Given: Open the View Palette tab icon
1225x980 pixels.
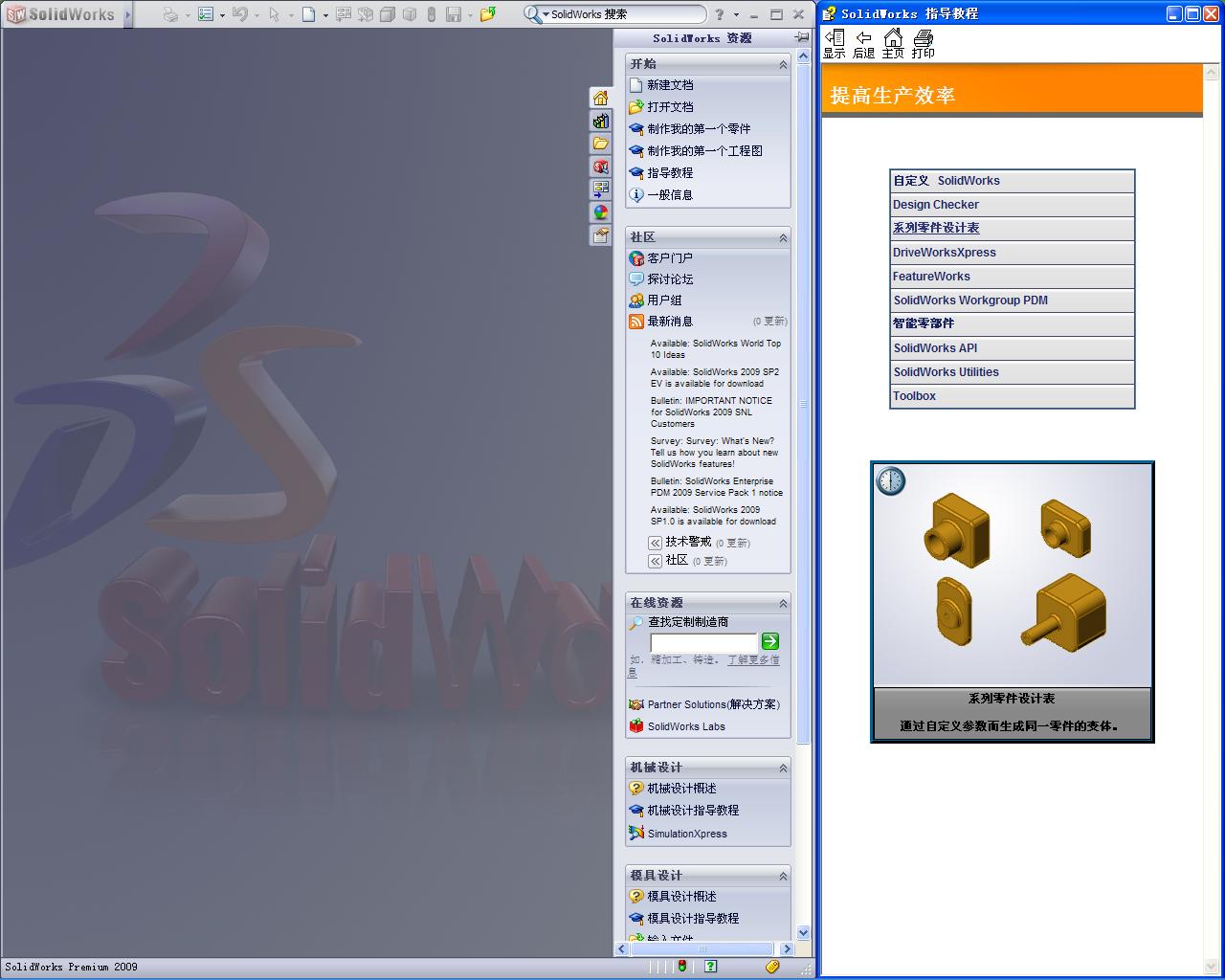Looking at the screenshot, I should click(600, 189).
